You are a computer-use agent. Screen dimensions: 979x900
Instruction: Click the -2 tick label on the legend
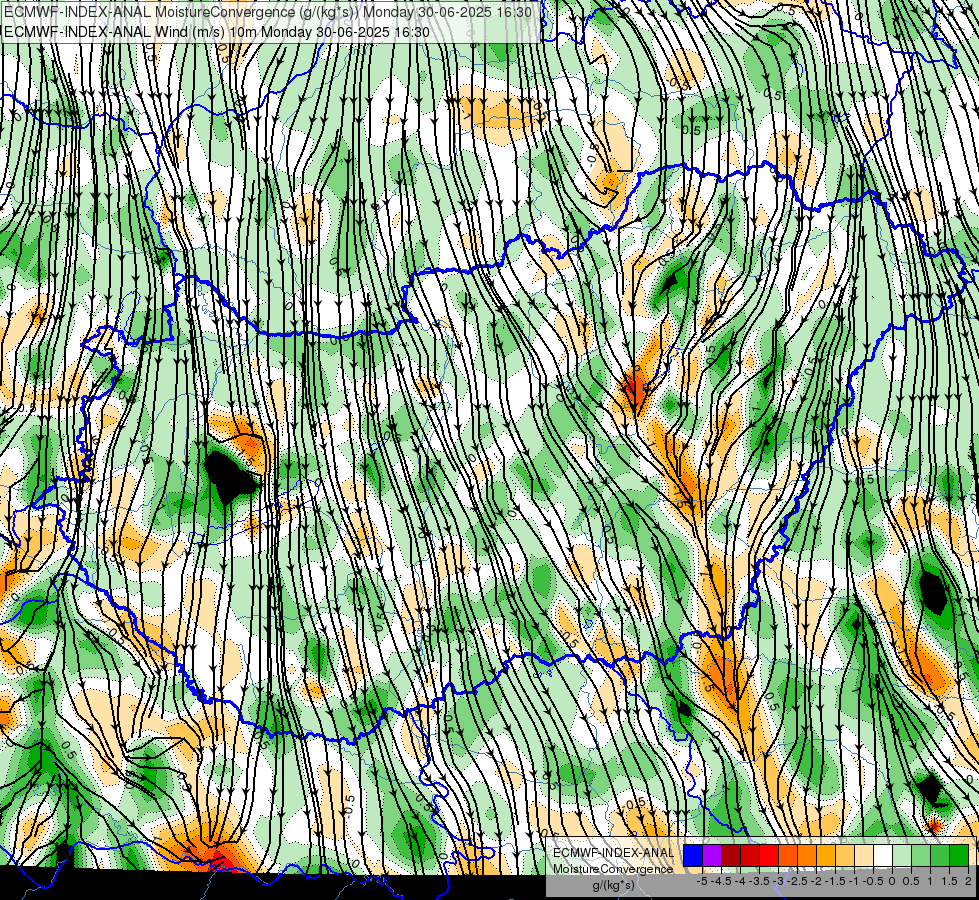click(816, 881)
